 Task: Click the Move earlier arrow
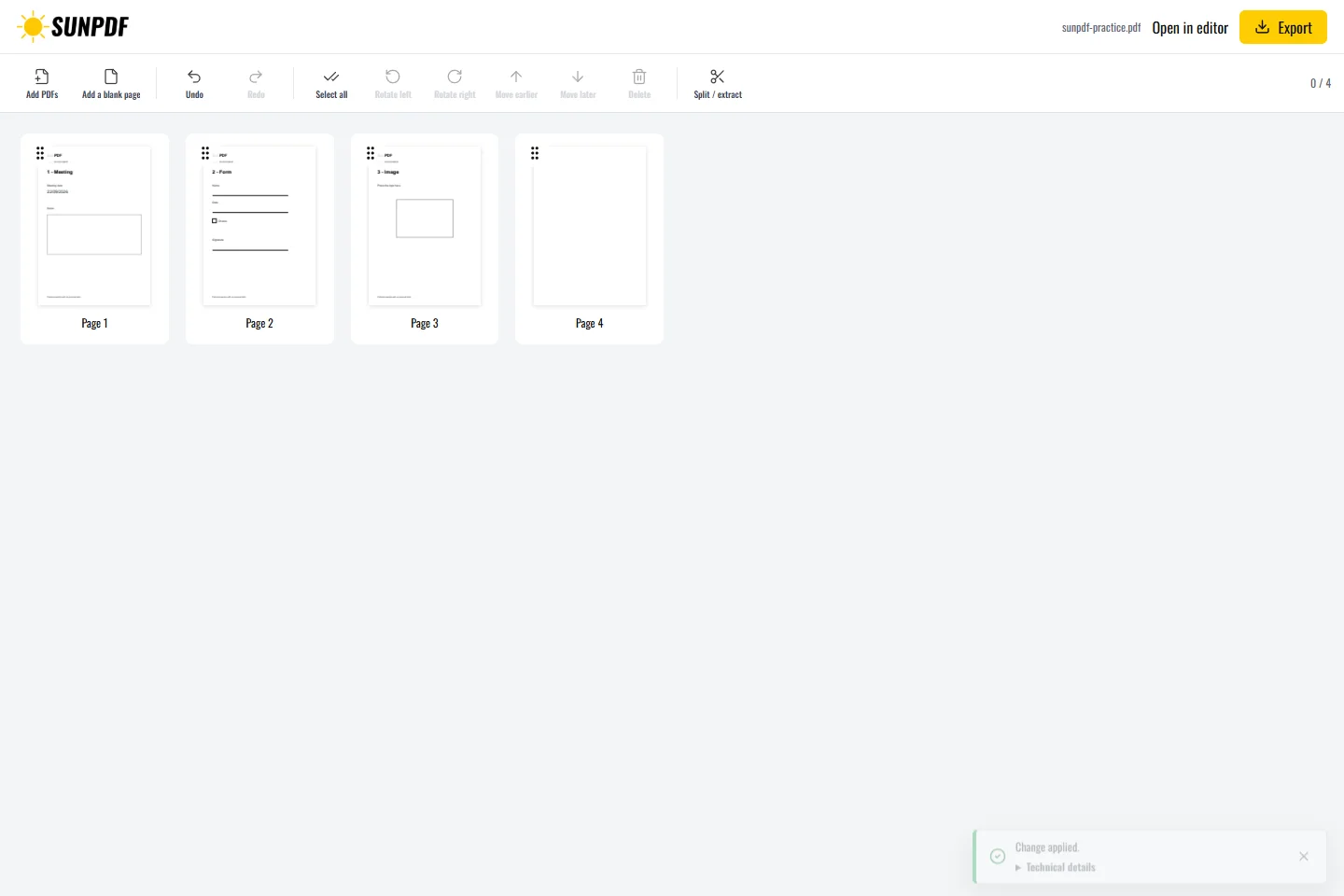[x=516, y=77]
